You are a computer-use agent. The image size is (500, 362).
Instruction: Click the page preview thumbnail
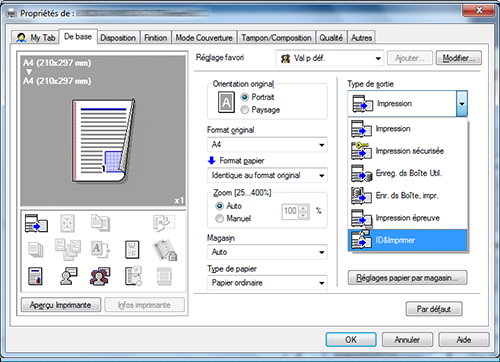(103, 141)
